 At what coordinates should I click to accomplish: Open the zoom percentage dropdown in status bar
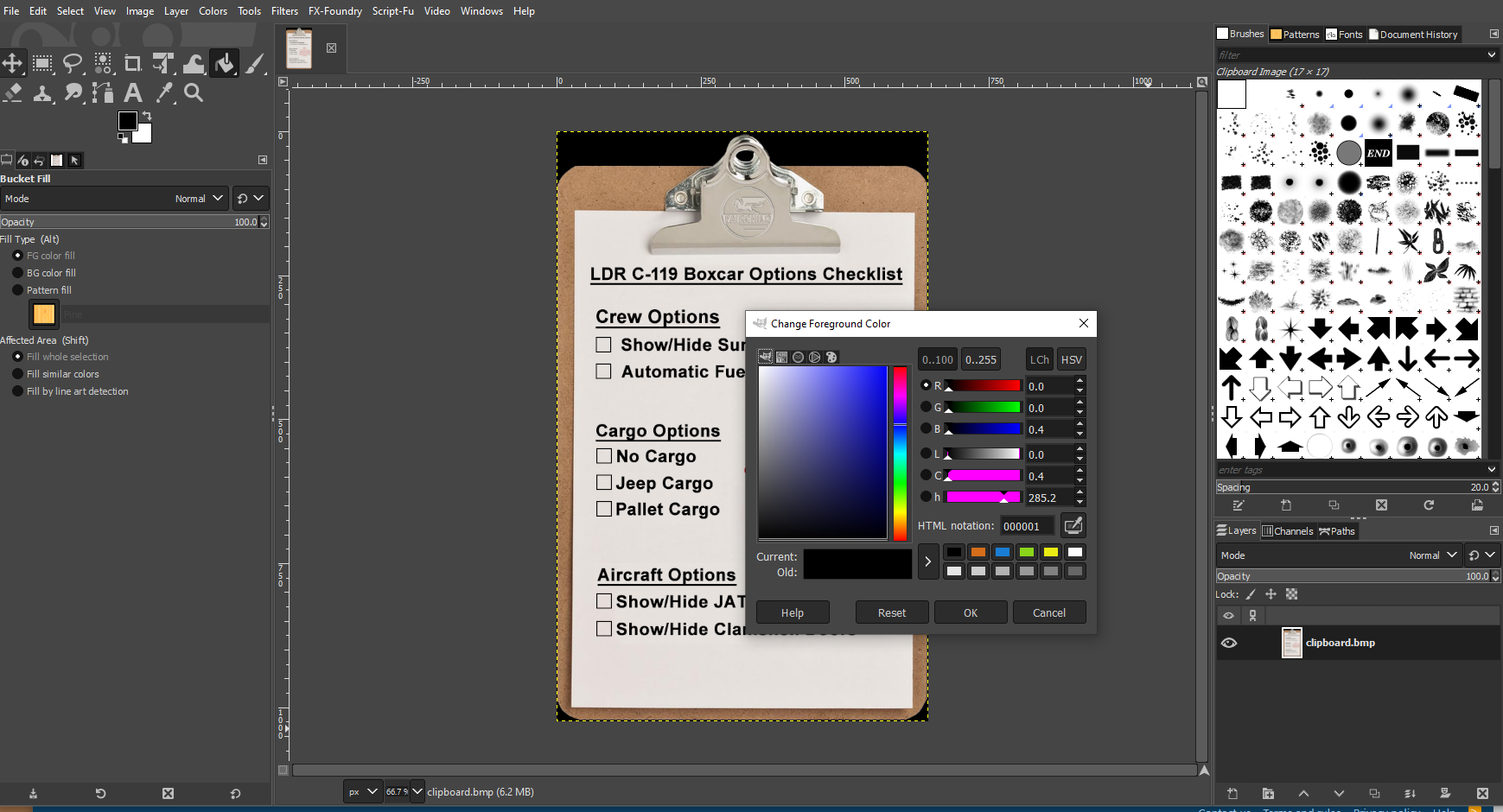tap(417, 791)
